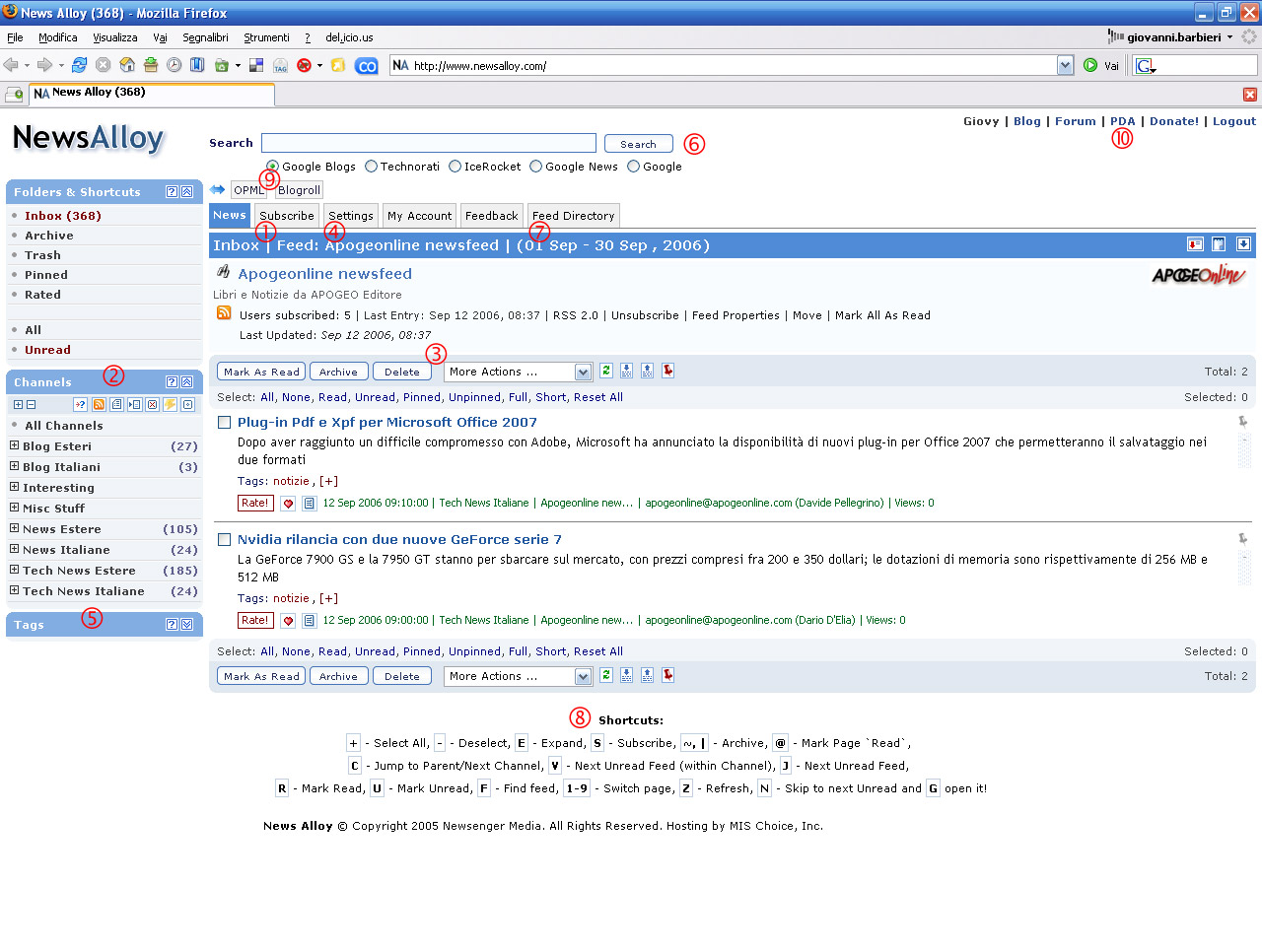The height and width of the screenshot is (952, 1262).
Task: Go to the Firefox home page icon
Action: 126,65
